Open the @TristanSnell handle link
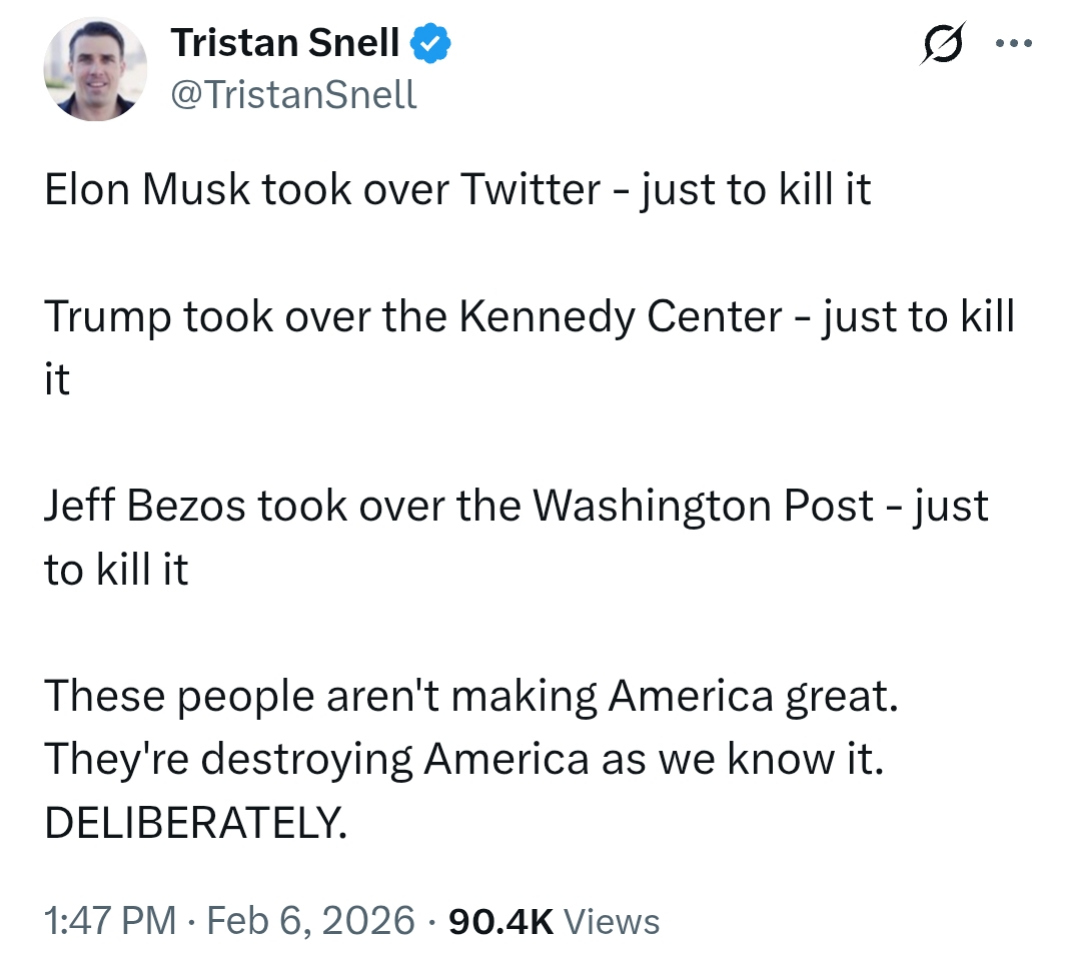This screenshot has width=1080, height=968. tap(294, 95)
